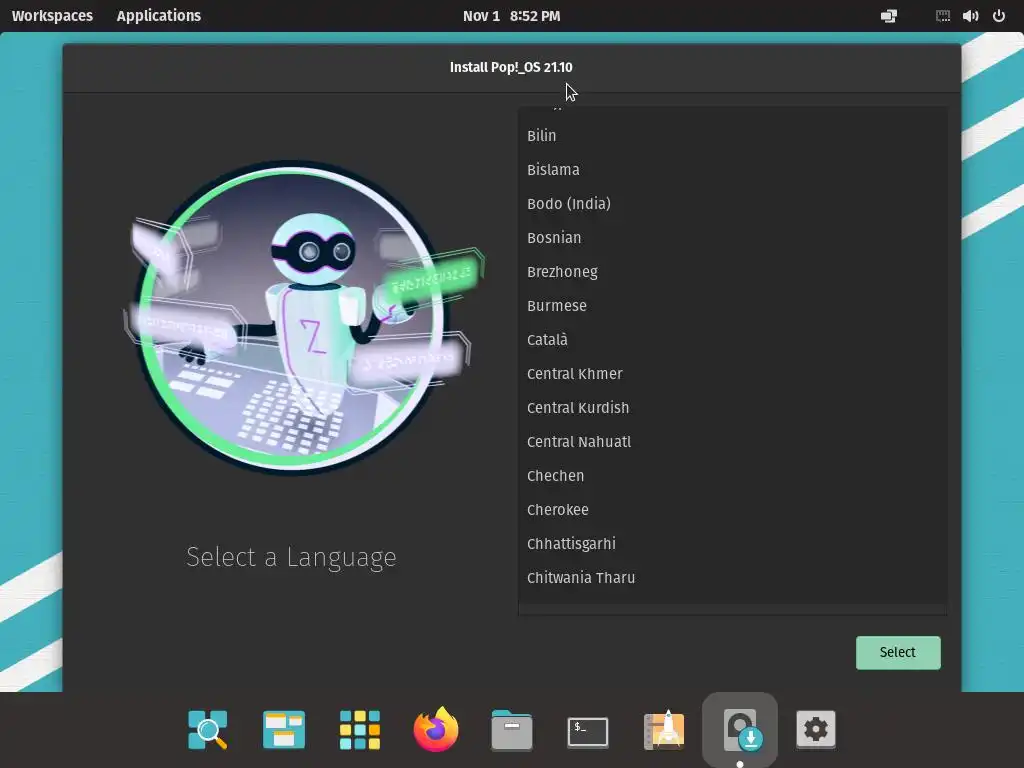Click the volume speaker icon in top bar
The height and width of the screenshot is (768, 1024).
[970, 16]
